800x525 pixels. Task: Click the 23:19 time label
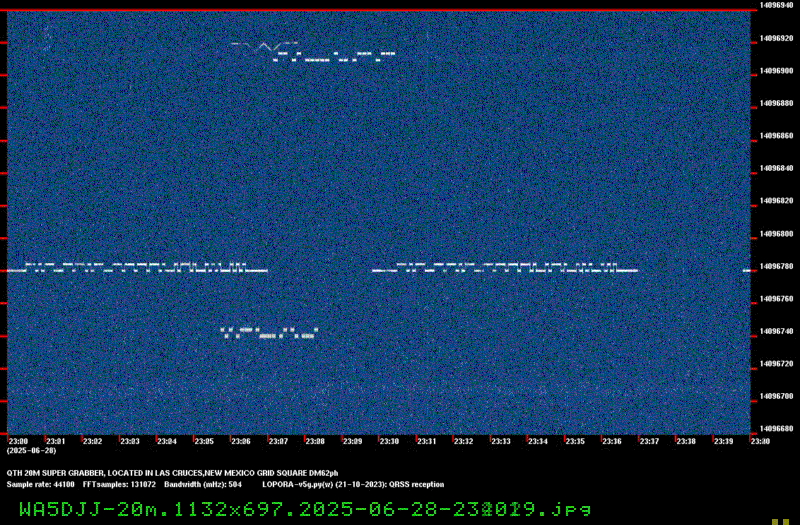[x=724, y=441]
